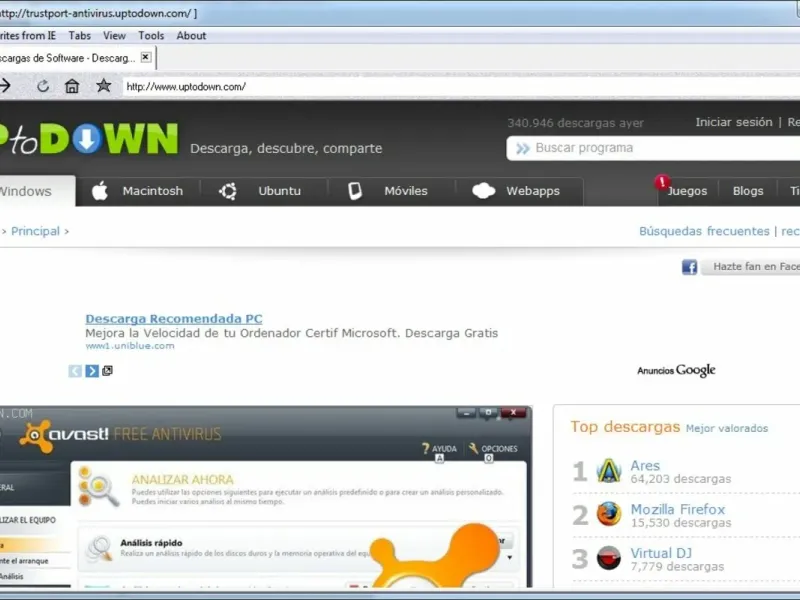This screenshot has width=800, height=600.
Task: Click the Facebook logo icon
Action: (x=689, y=267)
